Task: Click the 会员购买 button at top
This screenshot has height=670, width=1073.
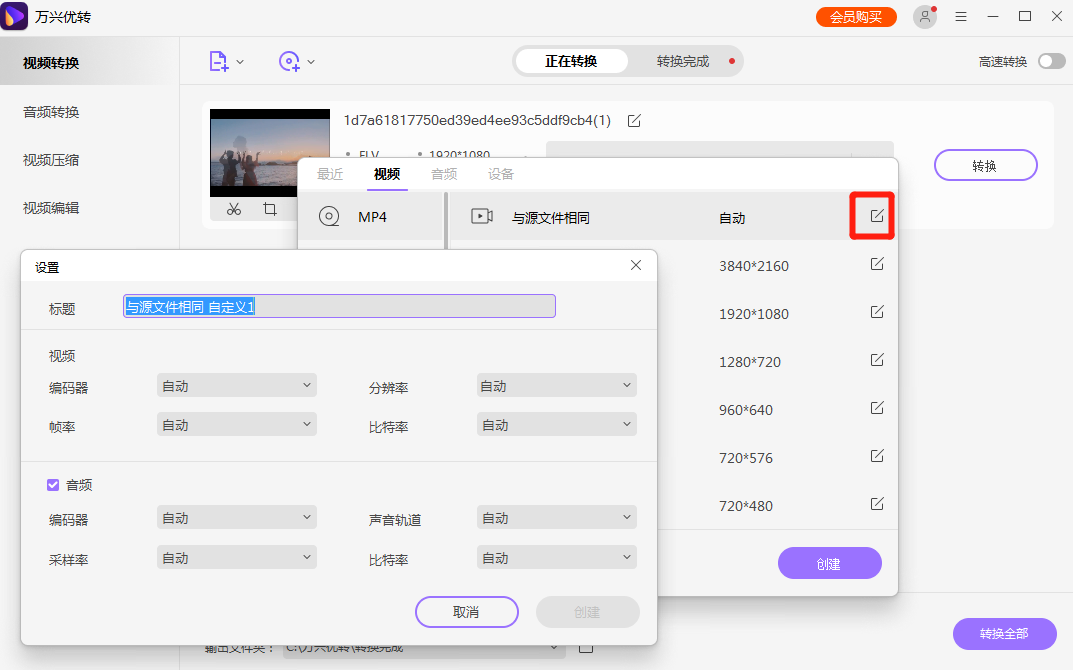Action: [856, 16]
